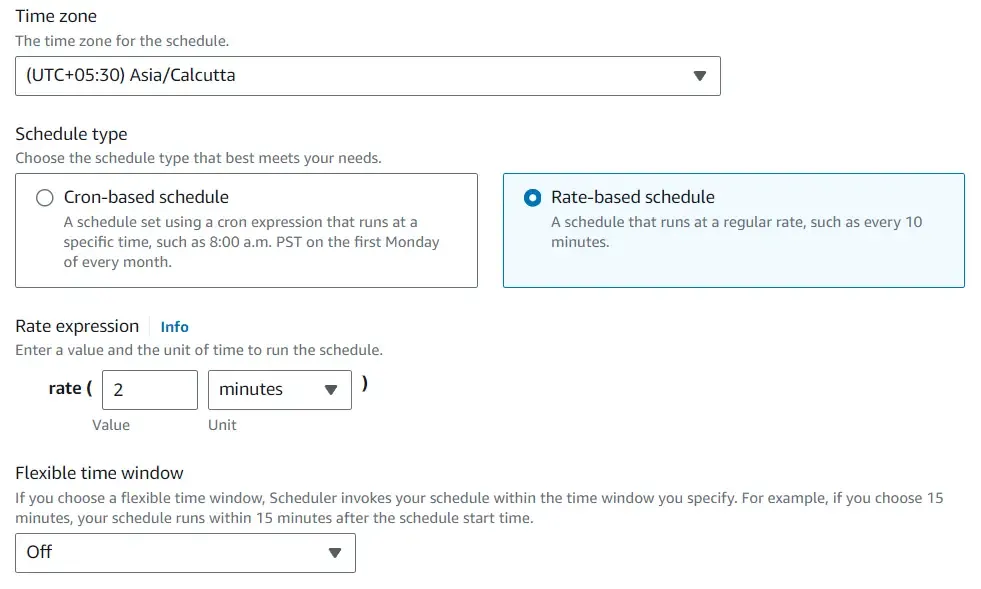Click the Rate-based schedule card
This screenshot has width=981, height=589.
point(735,230)
